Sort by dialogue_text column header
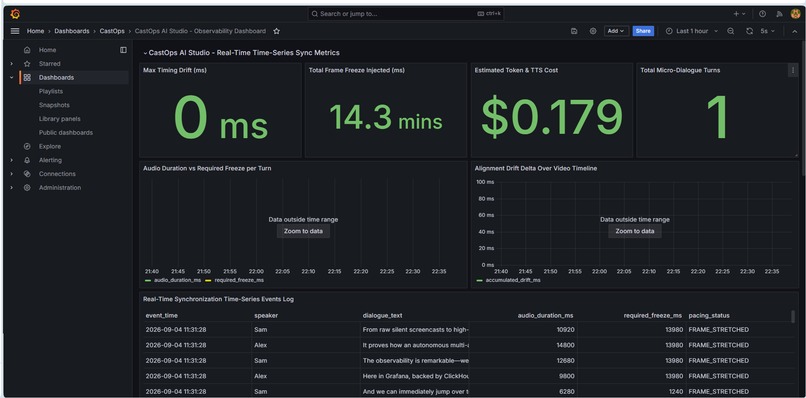 [382, 315]
